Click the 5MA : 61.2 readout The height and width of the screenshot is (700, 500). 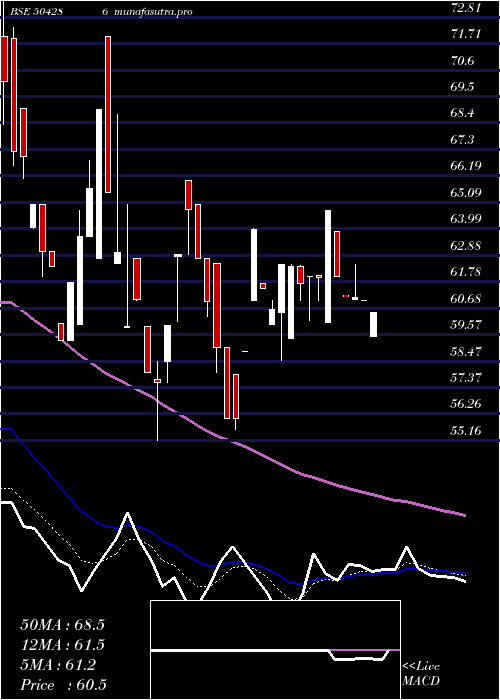(x=58, y=665)
